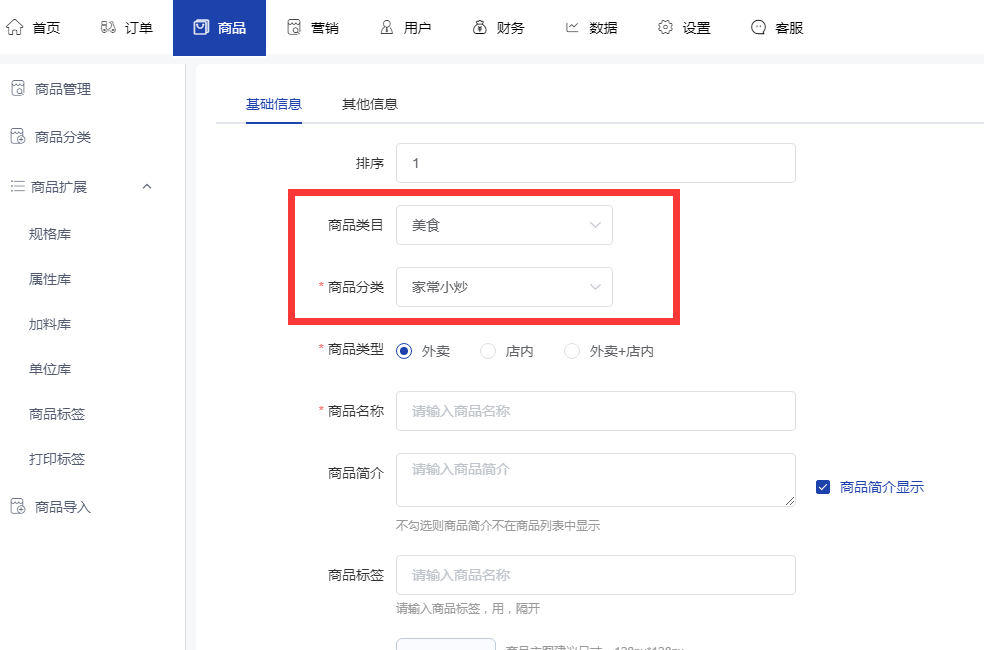Click the 商品管理 sidebar icon
The image size is (984, 650).
(18, 88)
